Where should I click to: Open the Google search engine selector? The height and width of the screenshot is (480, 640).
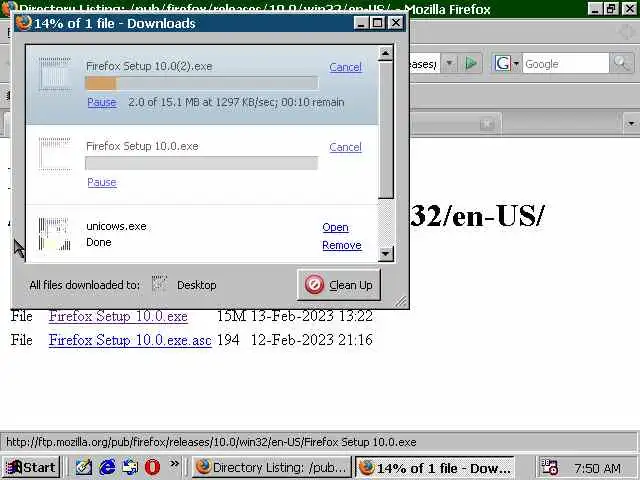click(507, 64)
